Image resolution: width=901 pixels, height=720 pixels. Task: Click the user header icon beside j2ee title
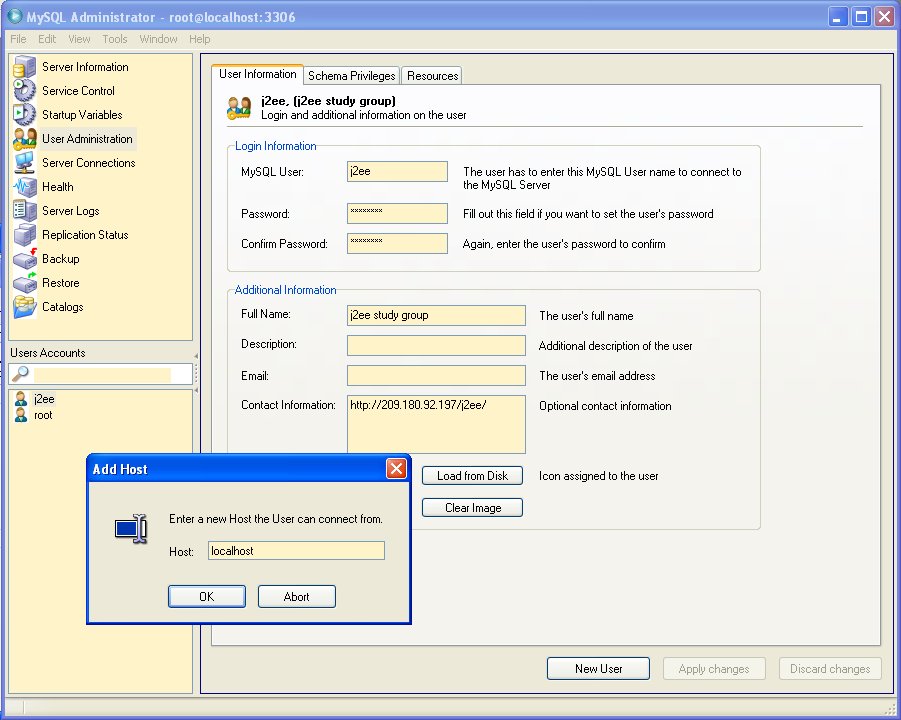click(239, 107)
